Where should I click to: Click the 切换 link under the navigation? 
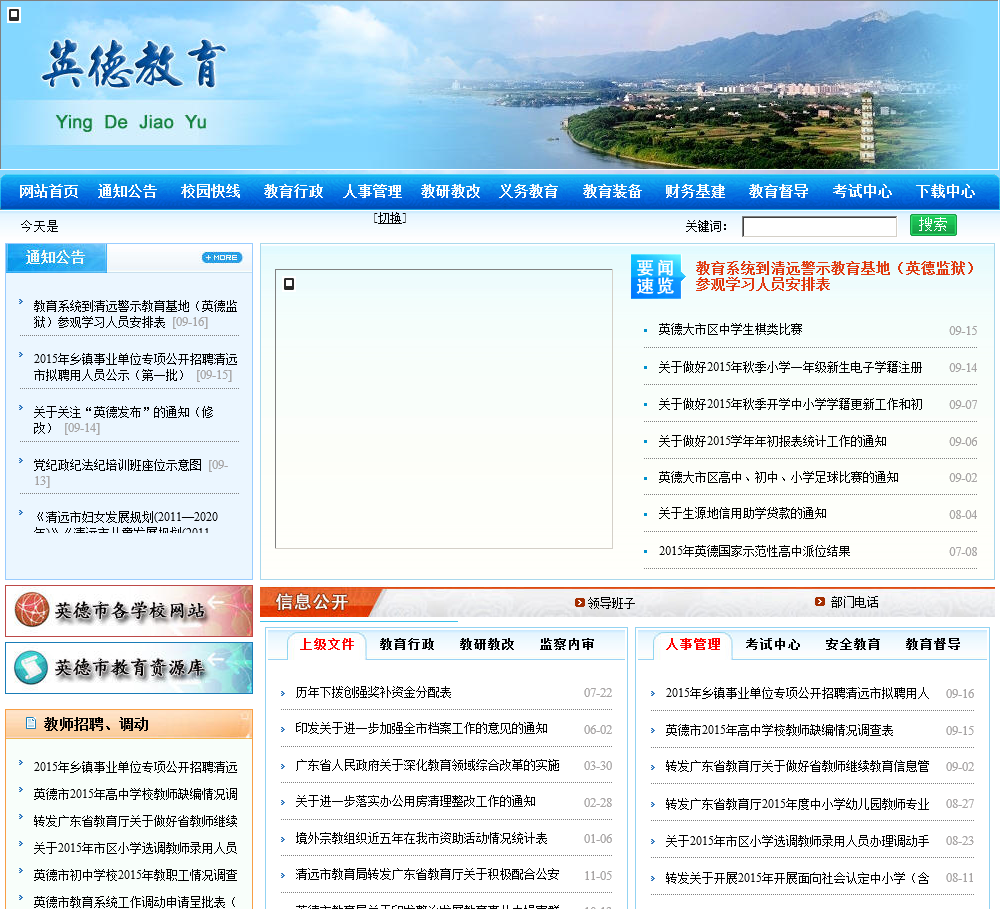coord(390,218)
